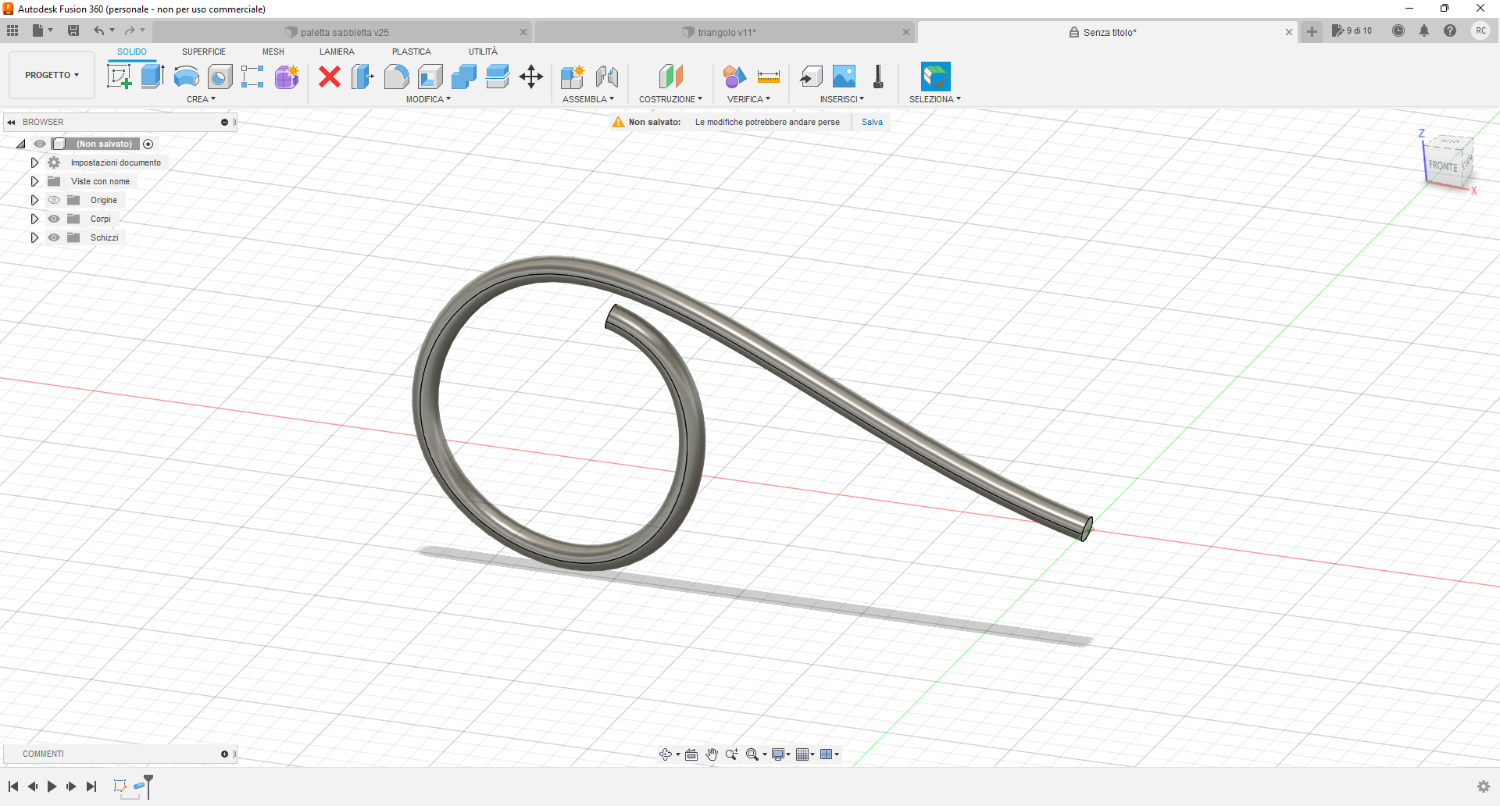1500x806 pixels.
Task: Select the Offset Face tool
Action: [497, 76]
